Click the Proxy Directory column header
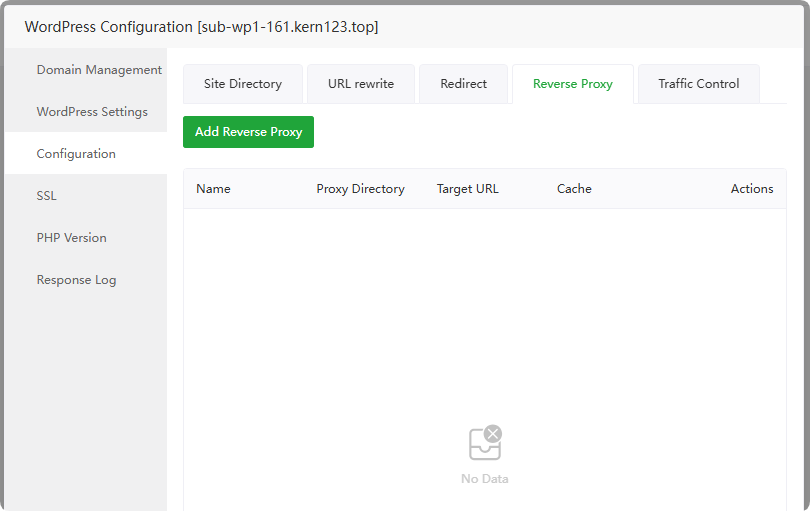Viewport: 810px width, 511px height. pos(361,189)
